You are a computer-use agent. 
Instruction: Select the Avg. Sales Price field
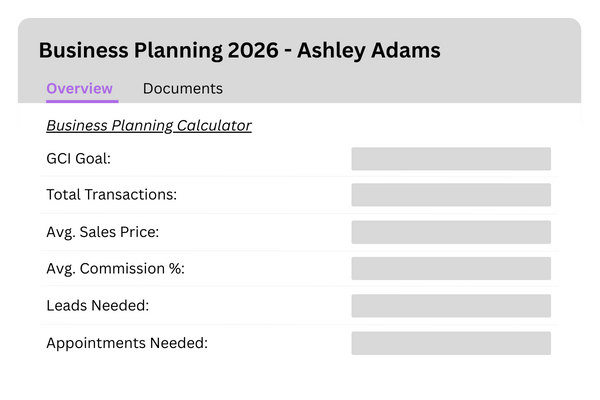450,232
